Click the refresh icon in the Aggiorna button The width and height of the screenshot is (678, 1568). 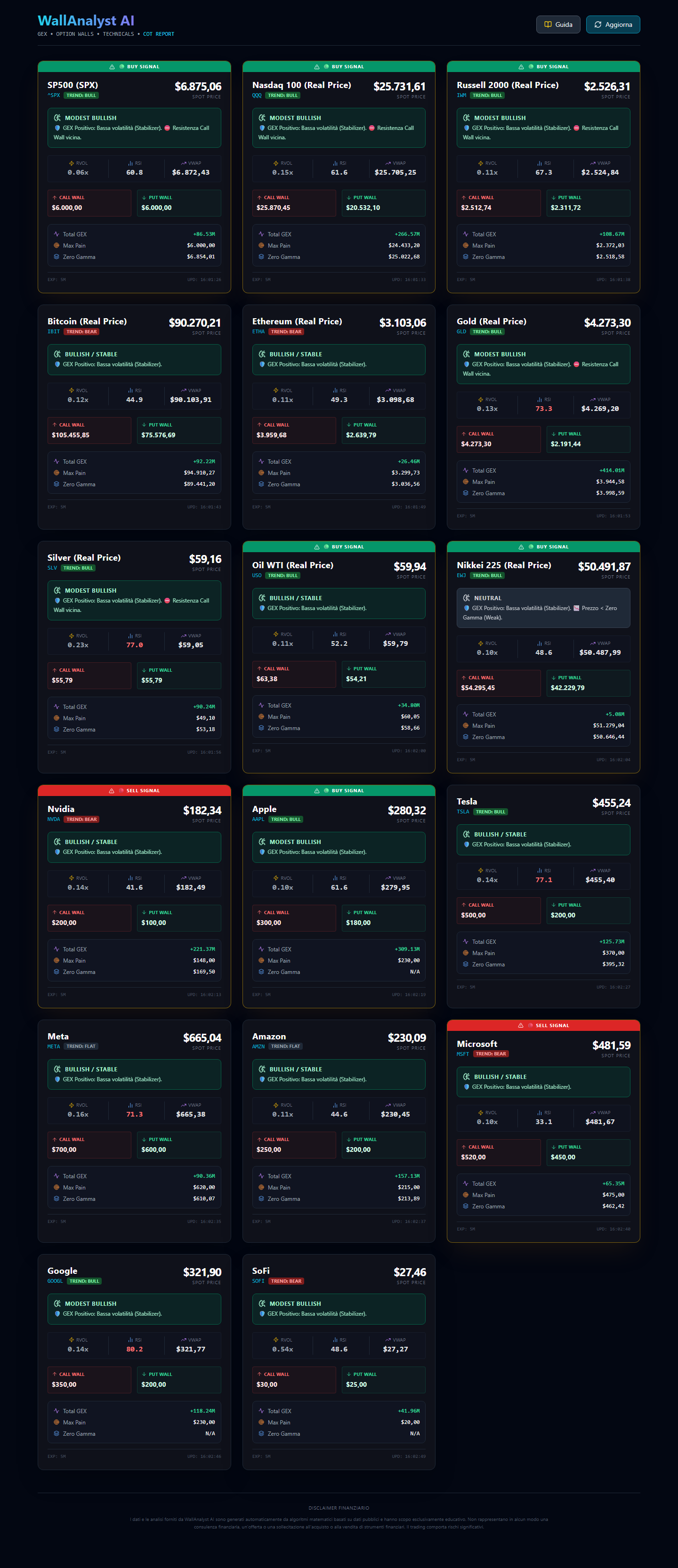click(597, 25)
